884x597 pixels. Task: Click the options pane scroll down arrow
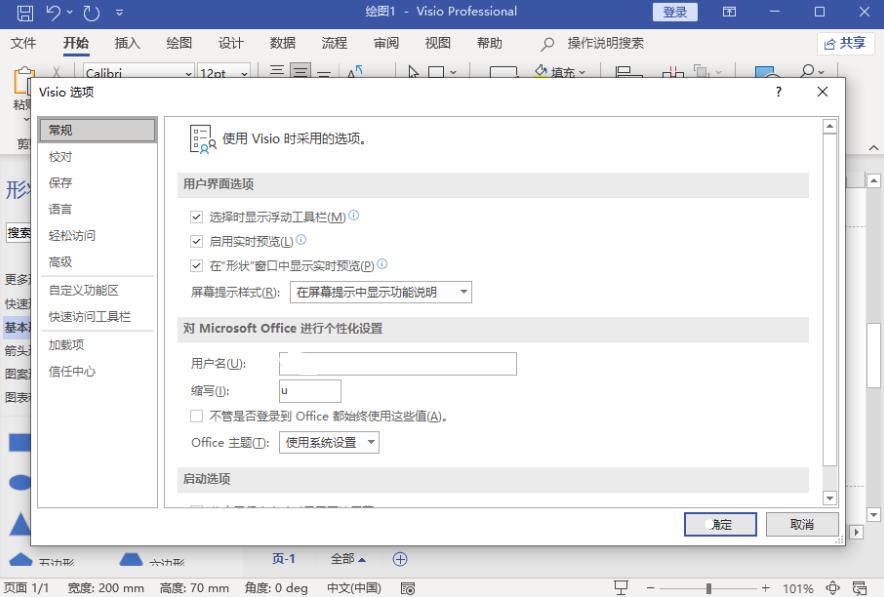tap(829, 498)
